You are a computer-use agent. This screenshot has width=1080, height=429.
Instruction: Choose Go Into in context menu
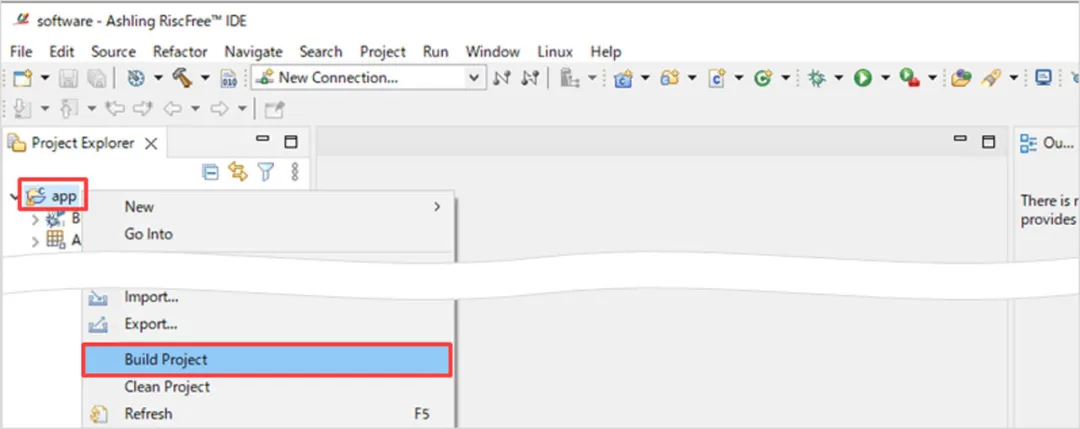267,234
